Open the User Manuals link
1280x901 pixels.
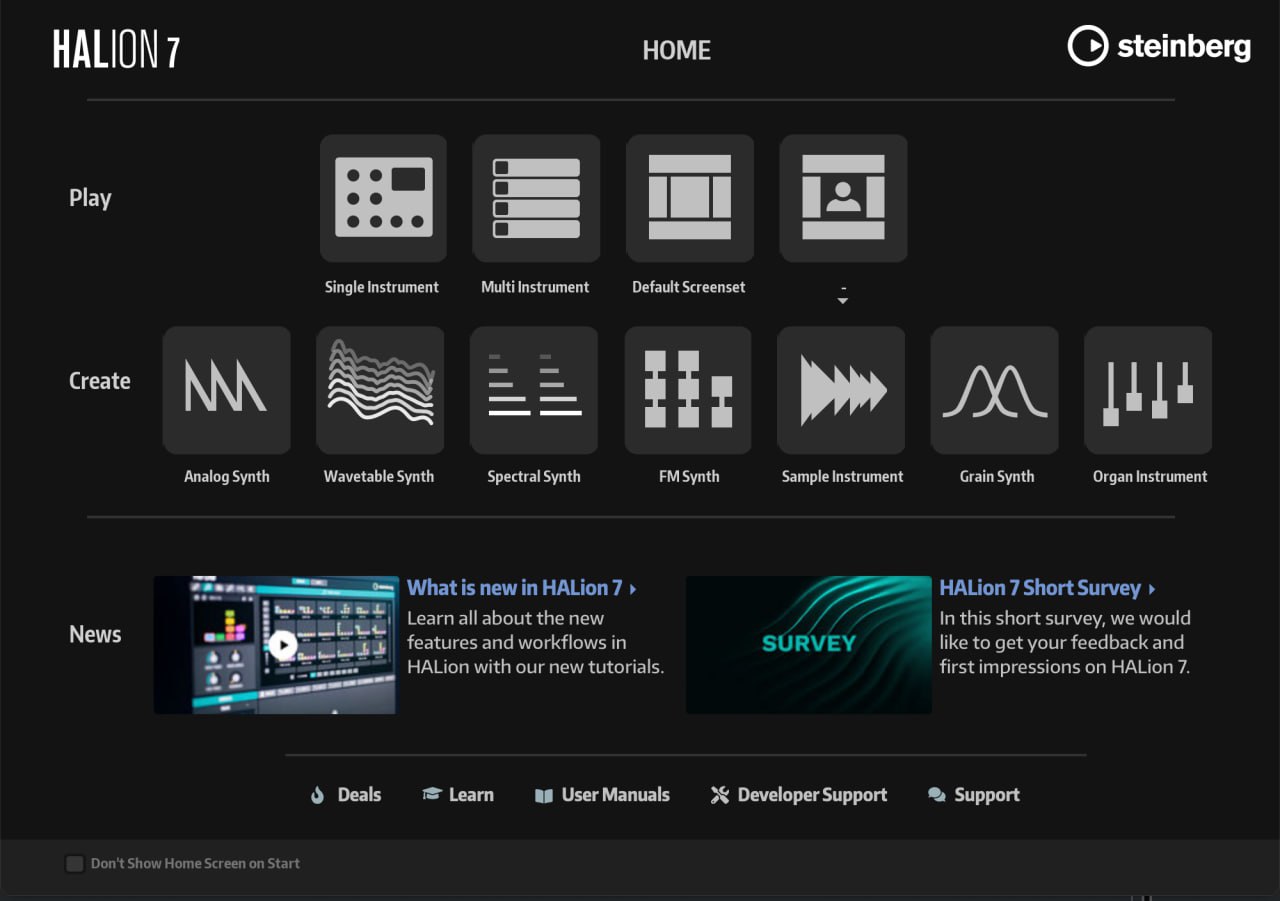coord(602,795)
